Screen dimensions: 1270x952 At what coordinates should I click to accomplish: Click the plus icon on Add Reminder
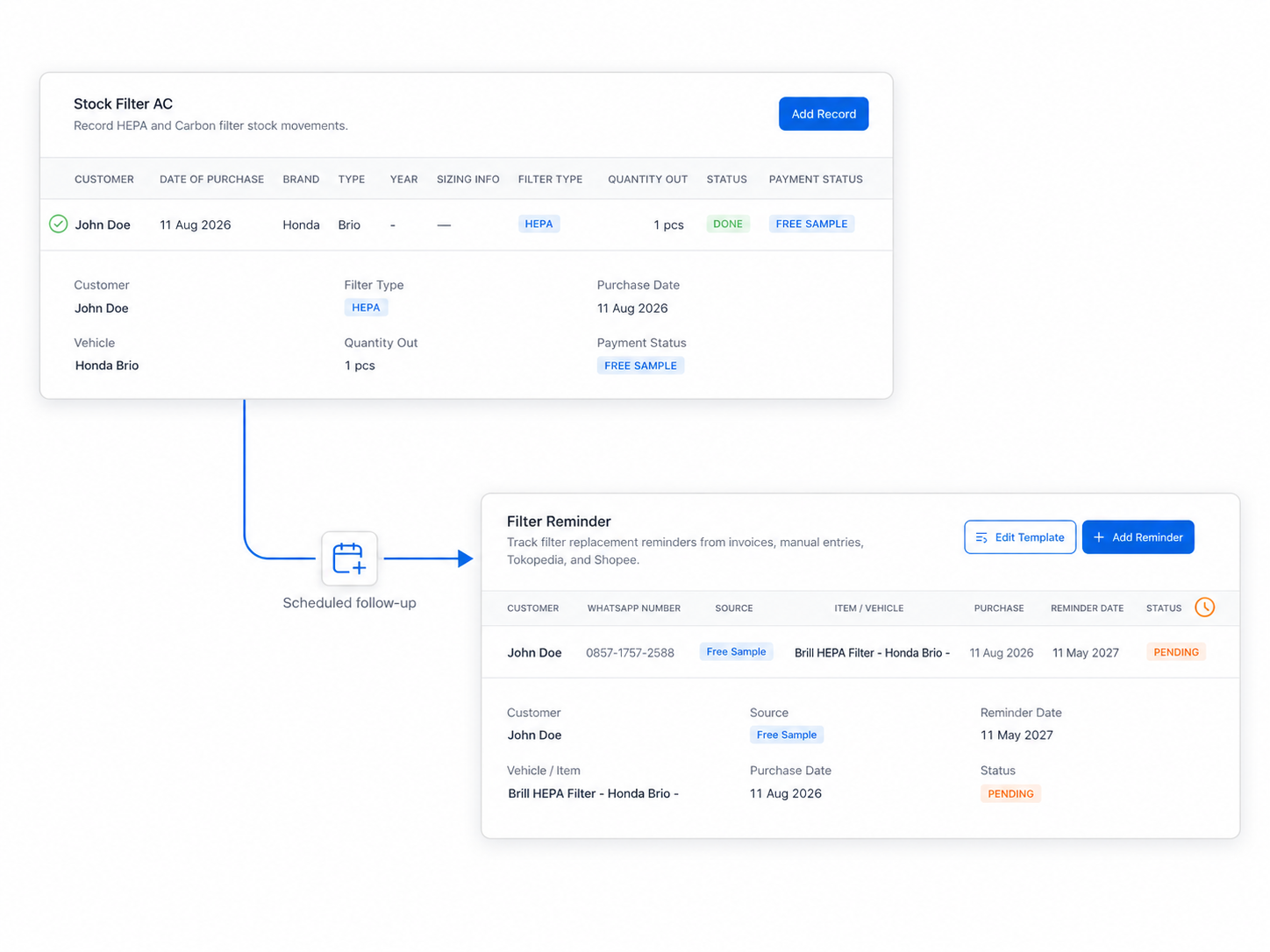point(1098,537)
